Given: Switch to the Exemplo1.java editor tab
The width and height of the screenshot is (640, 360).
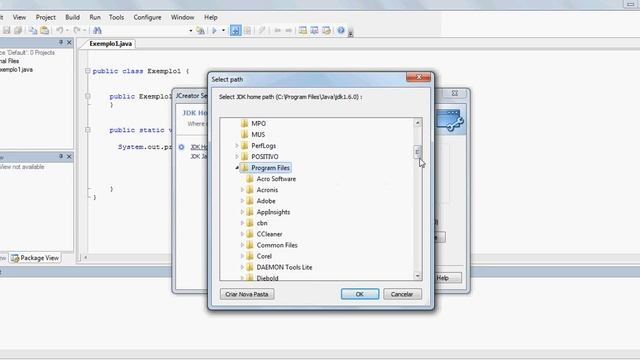Looking at the screenshot, I should pyautogui.click(x=111, y=44).
